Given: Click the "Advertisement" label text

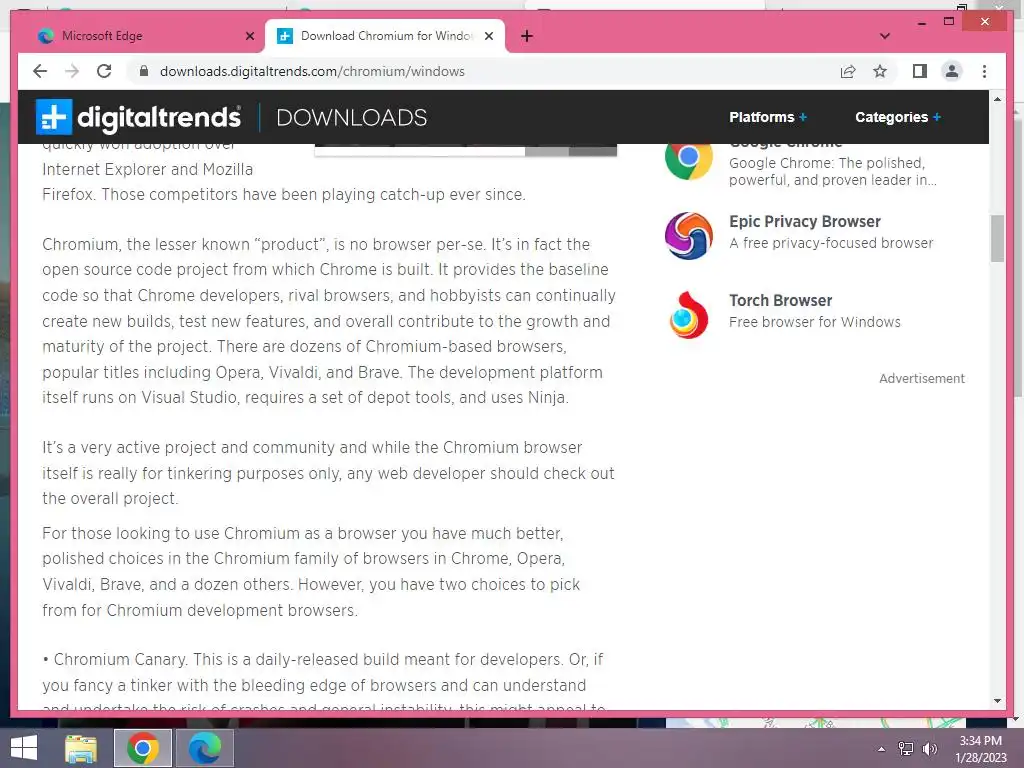Looking at the screenshot, I should click(x=921, y=378).
